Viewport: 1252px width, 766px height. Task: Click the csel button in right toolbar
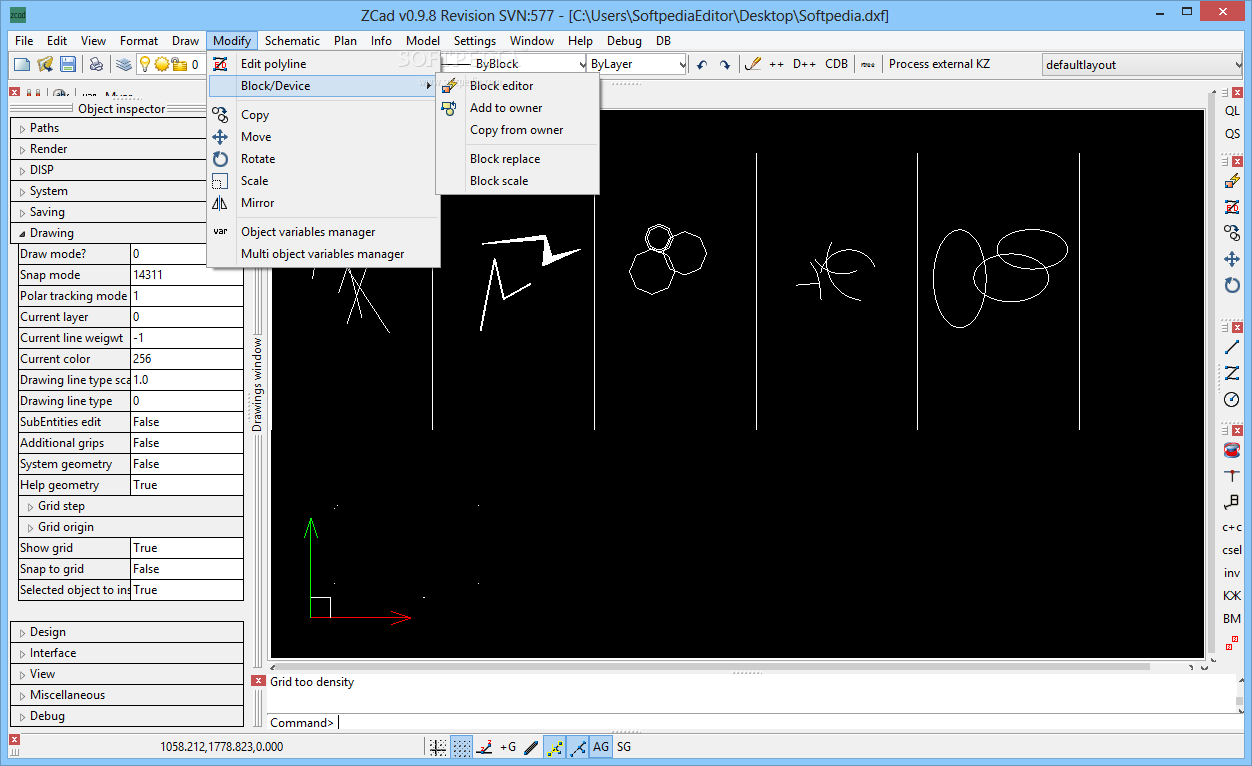[1232, 550]
